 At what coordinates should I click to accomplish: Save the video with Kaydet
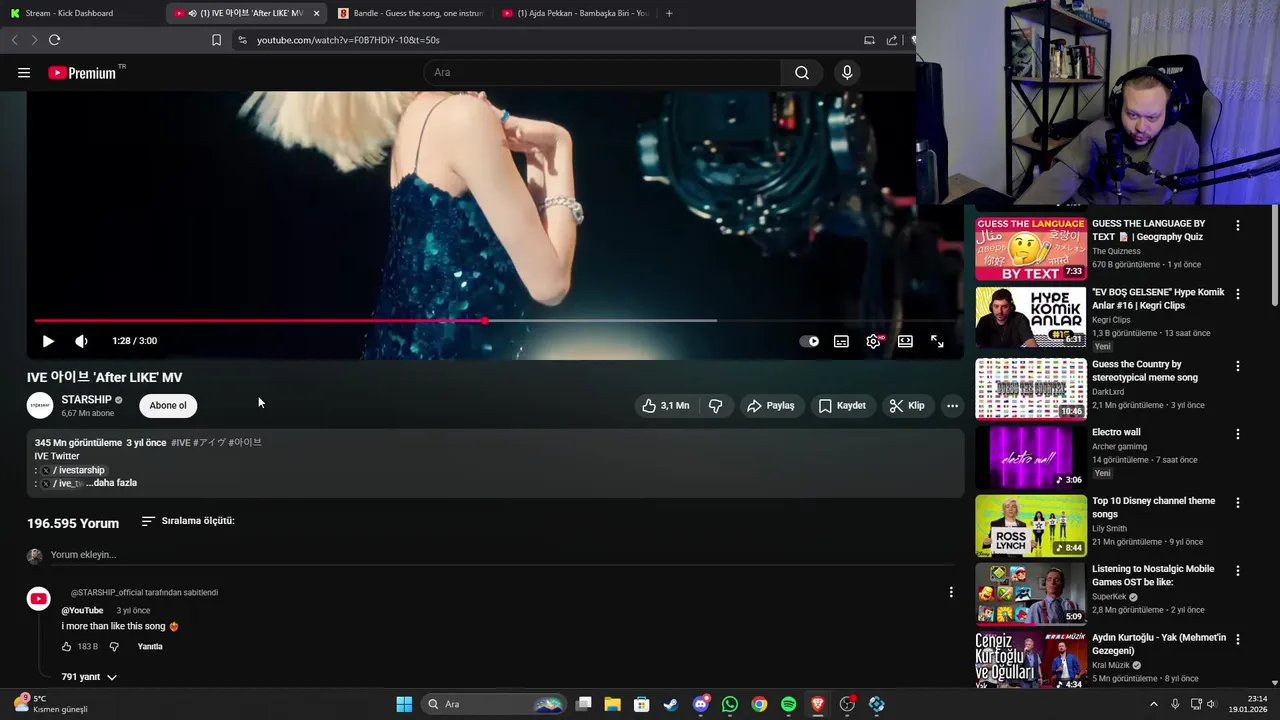pyautogui.click(x=842, y=405)
